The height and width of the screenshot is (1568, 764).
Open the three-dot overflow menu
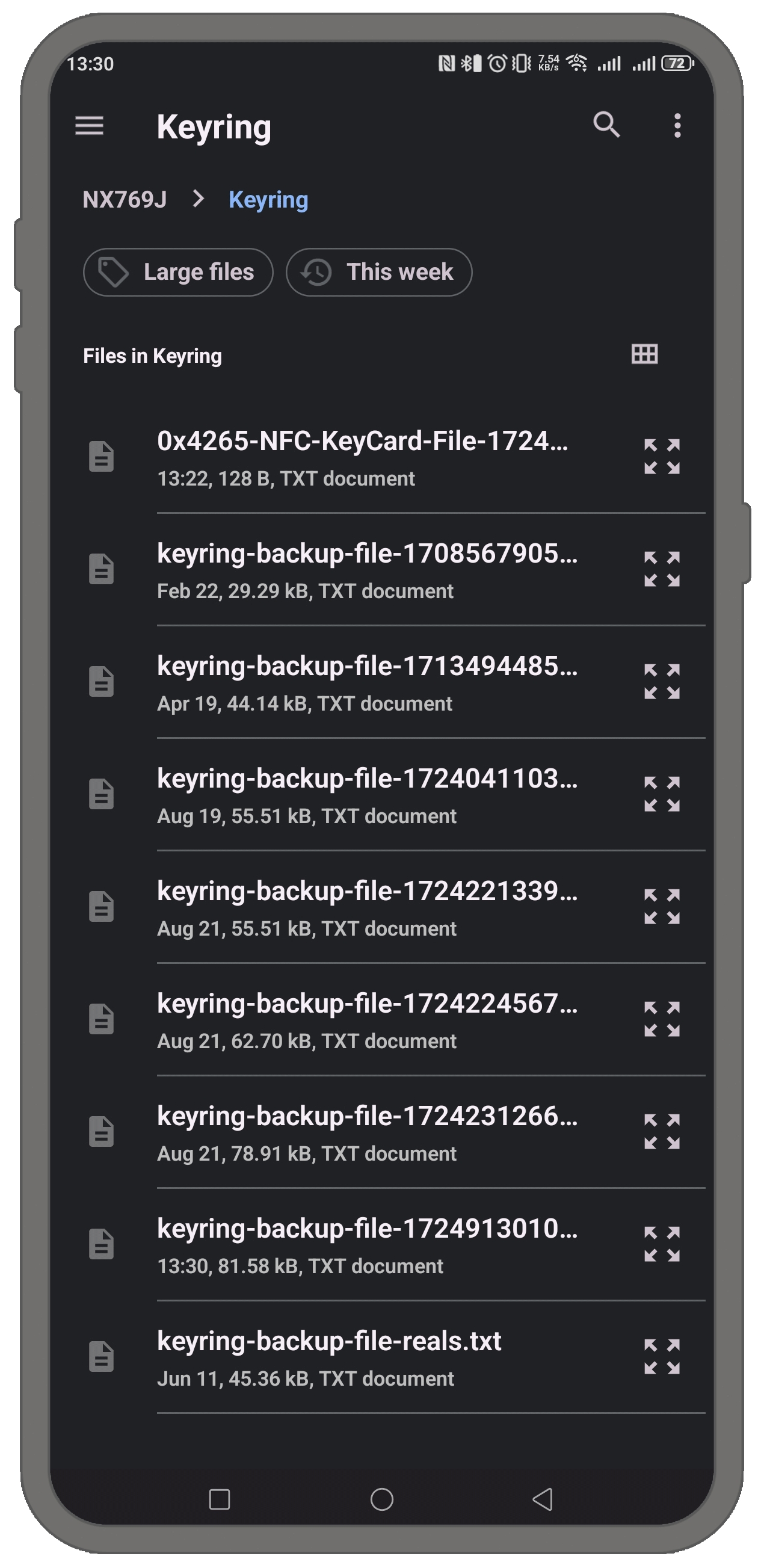[x=677, y=126]
